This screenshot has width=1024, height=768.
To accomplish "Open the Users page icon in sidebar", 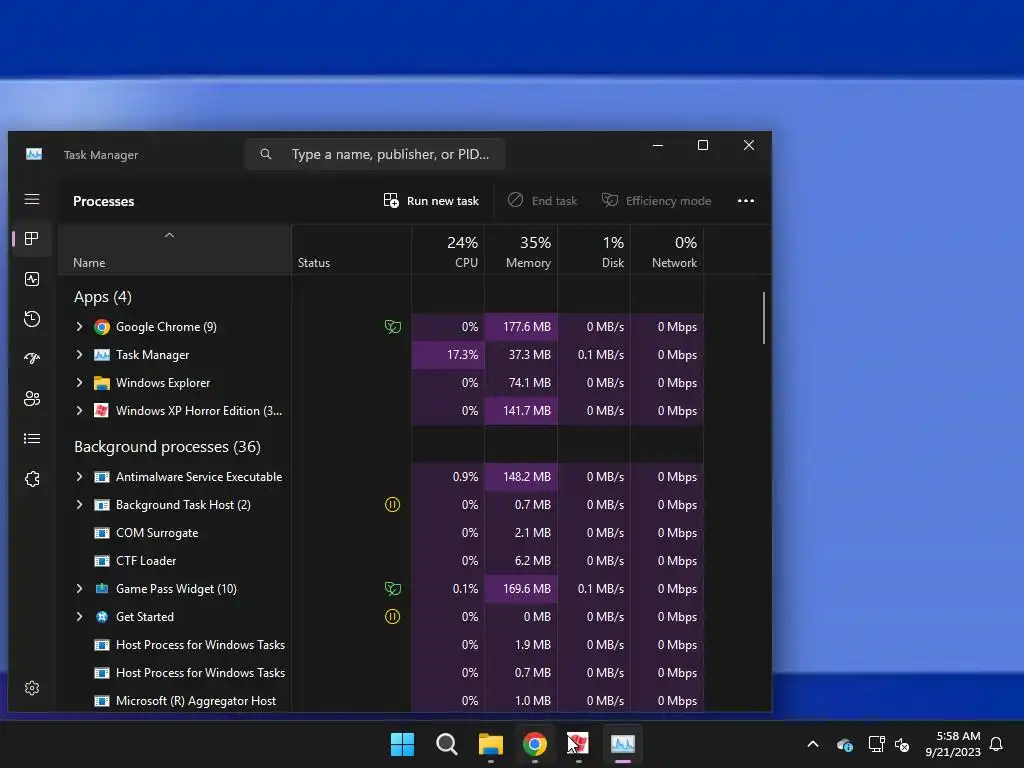I will pos(32,398).
